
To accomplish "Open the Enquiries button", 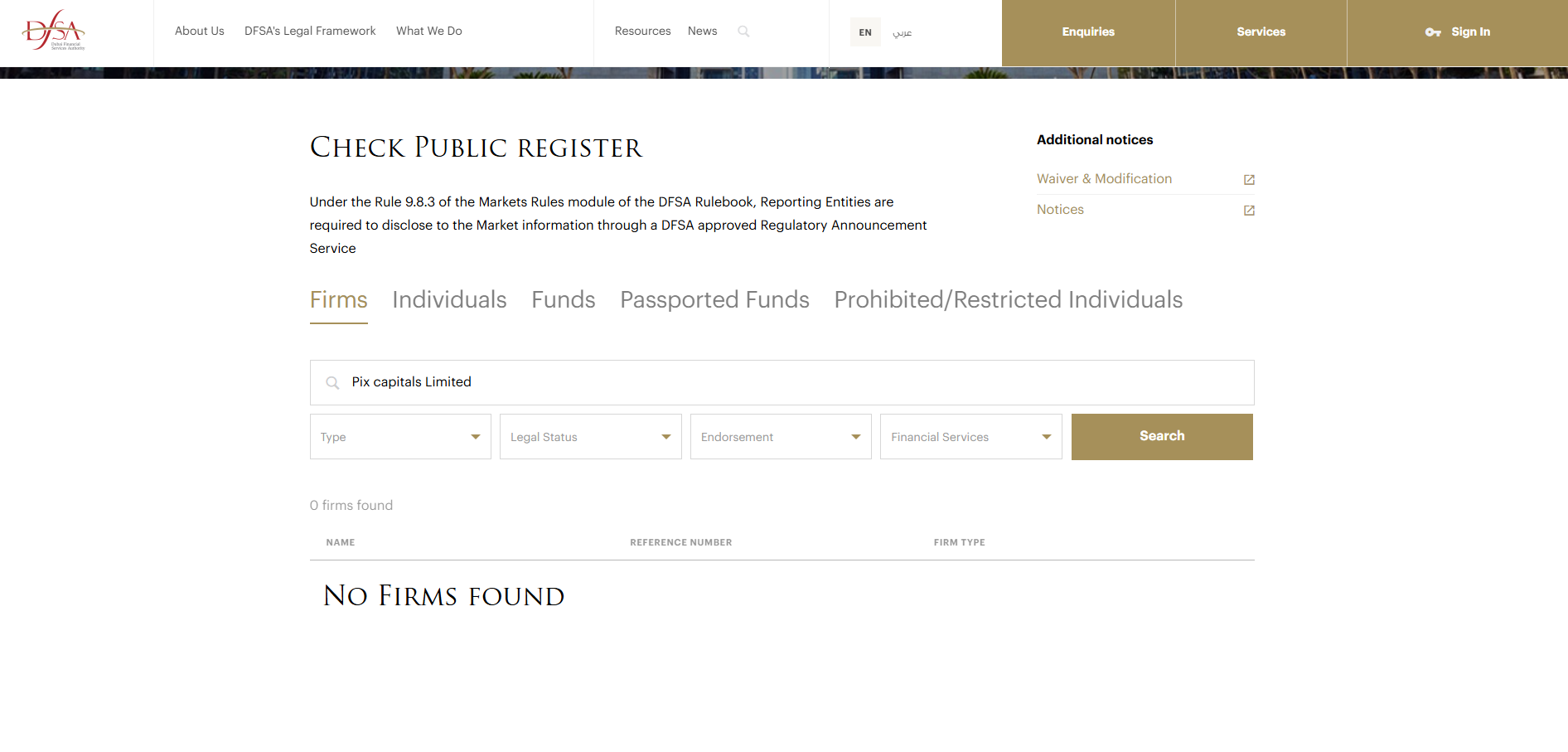I will pyautogui.click(x=1088, y=32).
